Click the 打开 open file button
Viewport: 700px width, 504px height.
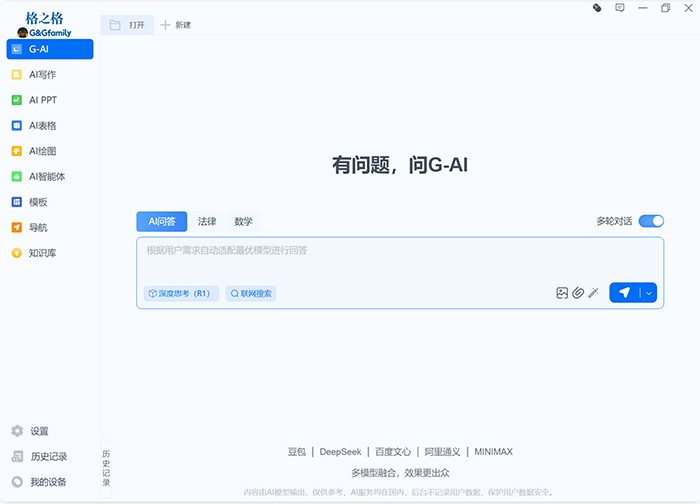pos(128,25)
